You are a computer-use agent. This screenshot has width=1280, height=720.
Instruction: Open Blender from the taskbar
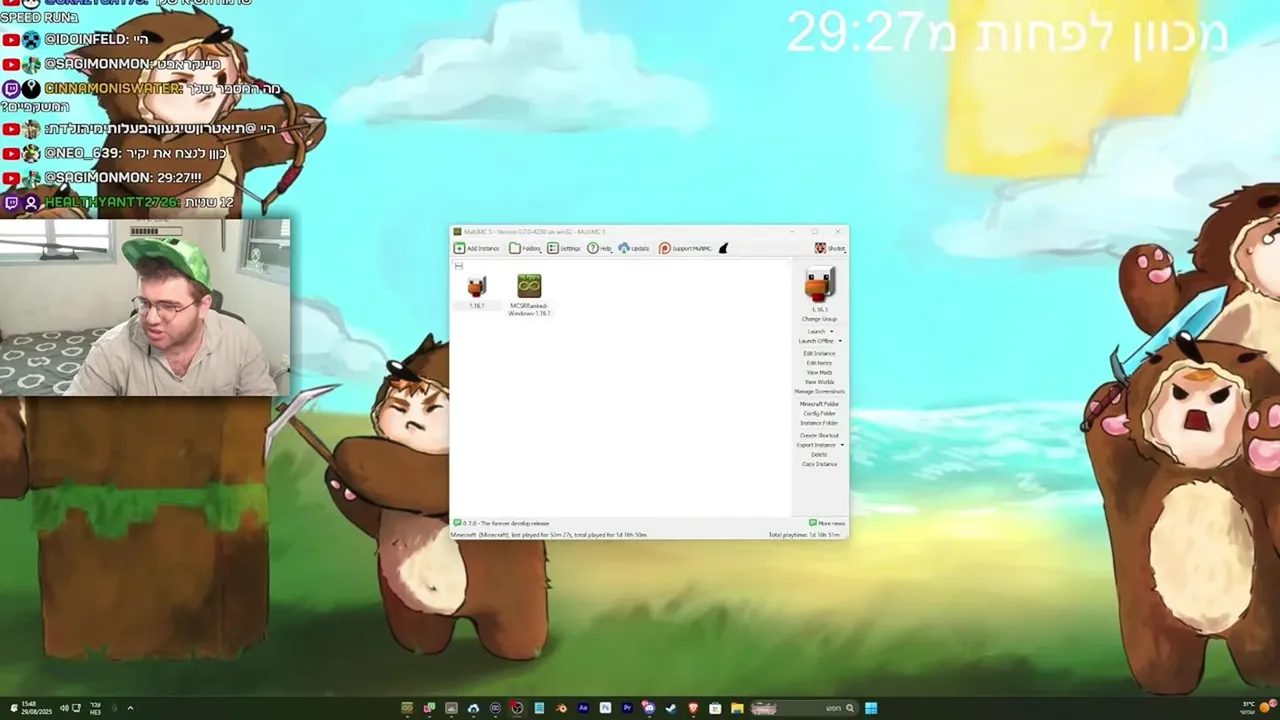[561, 708]
